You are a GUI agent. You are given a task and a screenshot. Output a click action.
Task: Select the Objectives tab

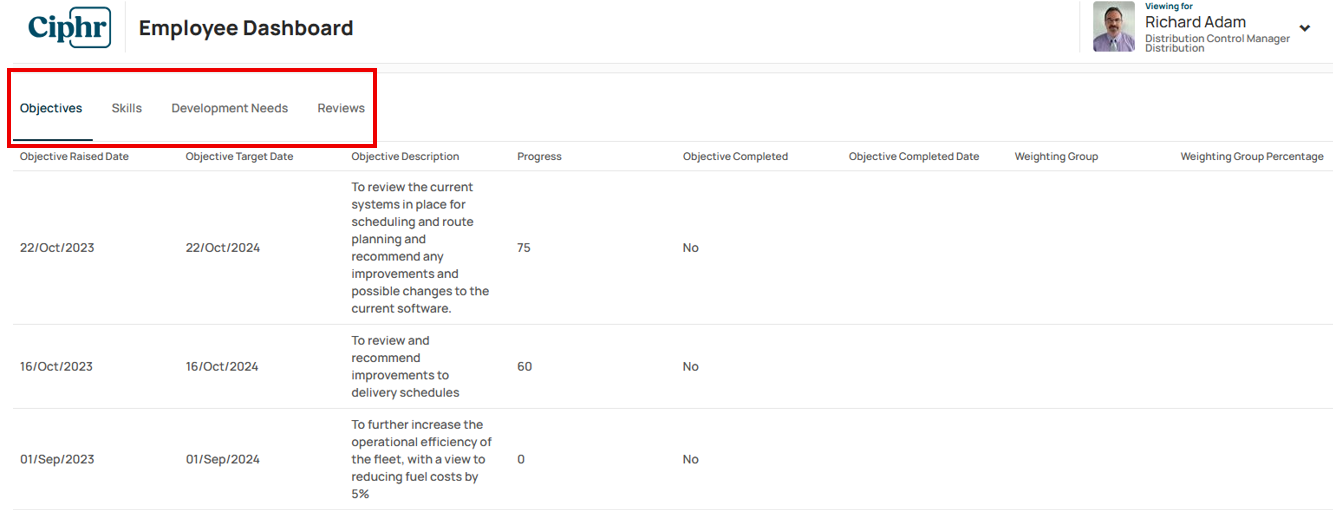click(51, 108)
